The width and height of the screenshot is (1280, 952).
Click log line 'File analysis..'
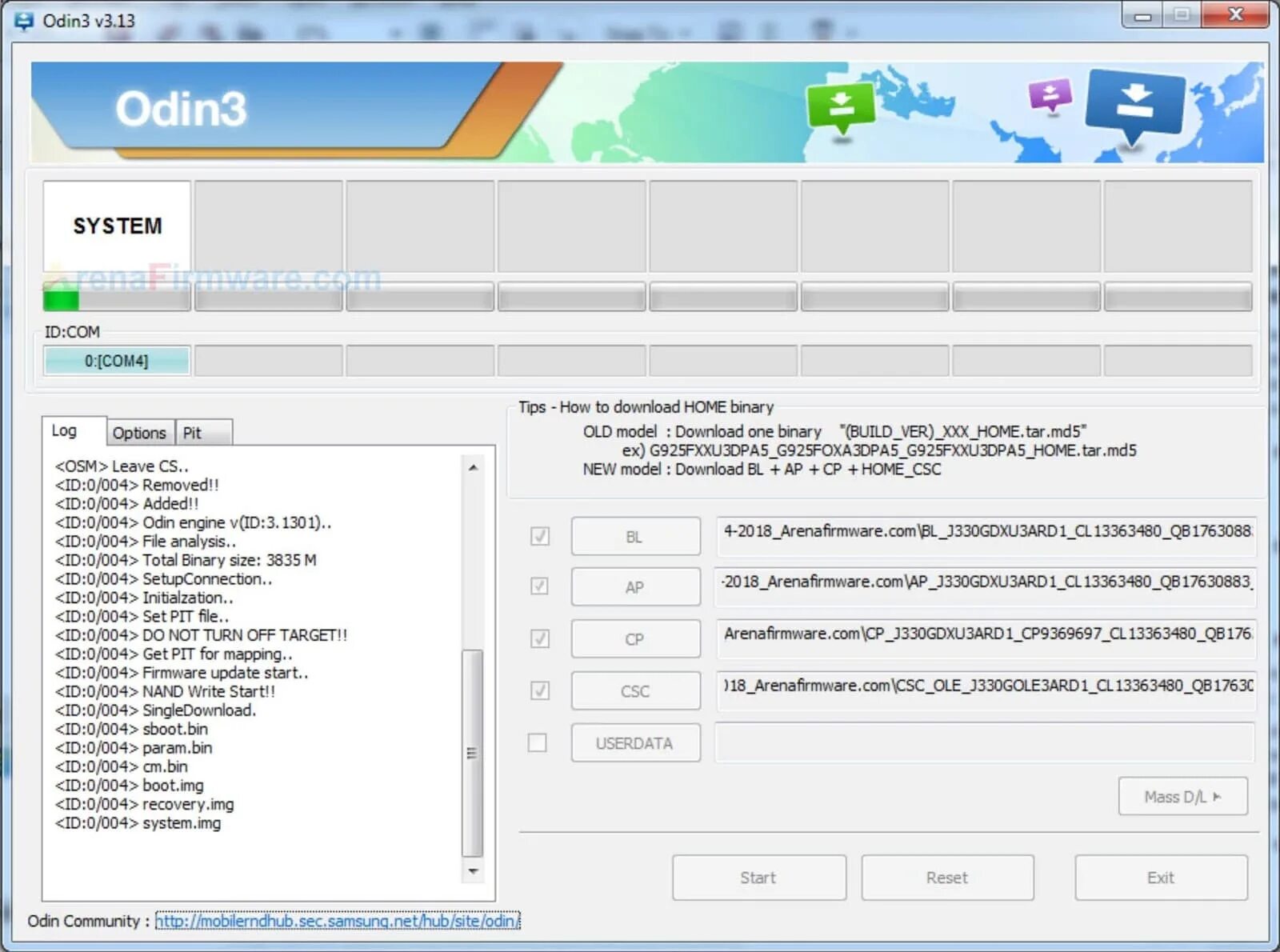pyautogui.click(x=146, y=541)
